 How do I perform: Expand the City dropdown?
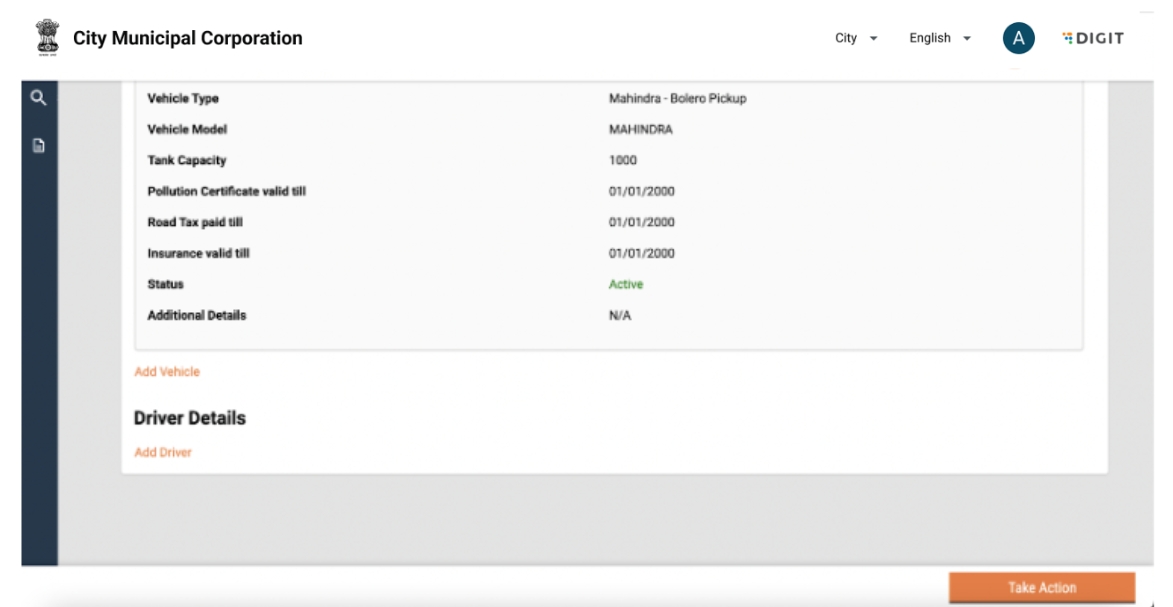(856, 38)
